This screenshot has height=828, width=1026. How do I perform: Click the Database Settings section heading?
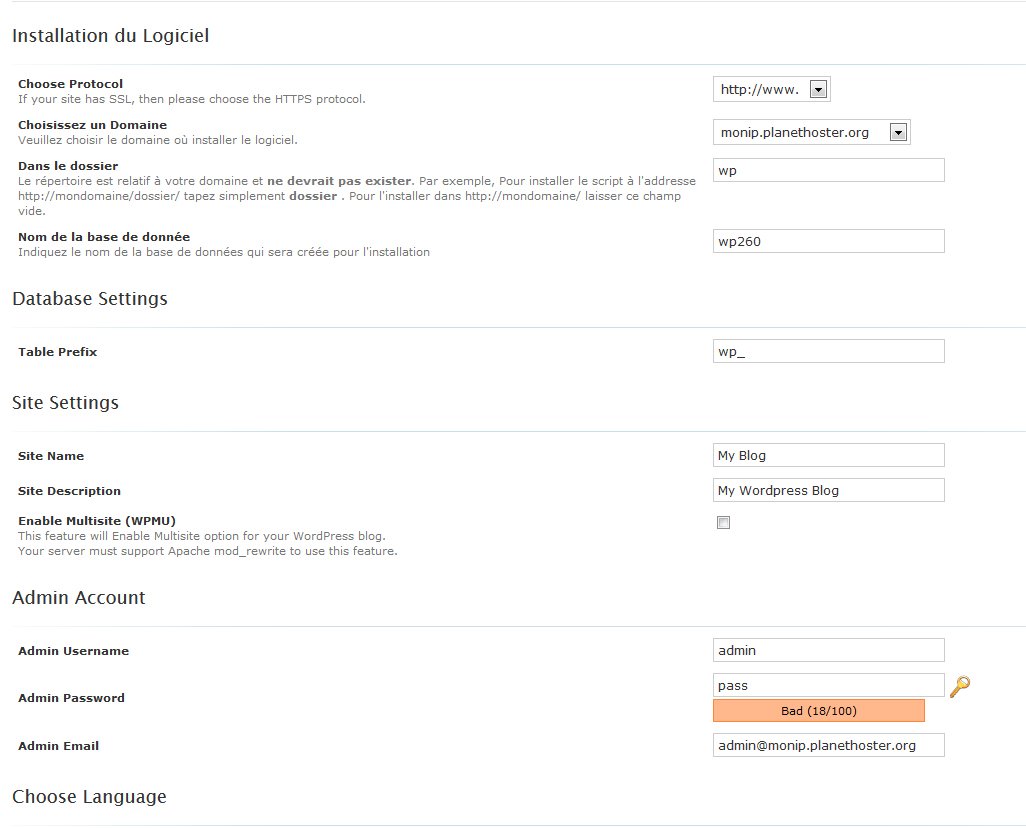click(90, 298)
